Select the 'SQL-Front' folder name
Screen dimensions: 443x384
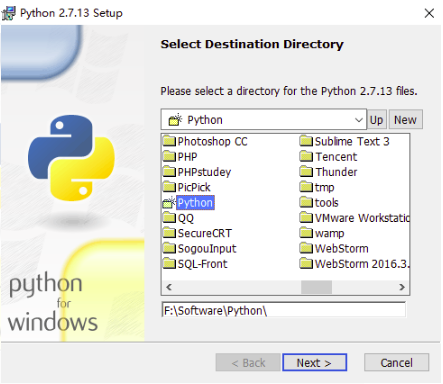(202, 264)
